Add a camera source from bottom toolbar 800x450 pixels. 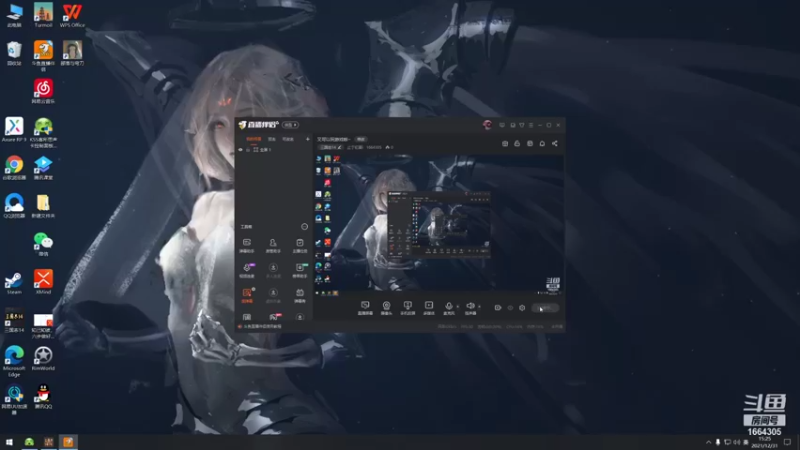[x=386, y=308]
